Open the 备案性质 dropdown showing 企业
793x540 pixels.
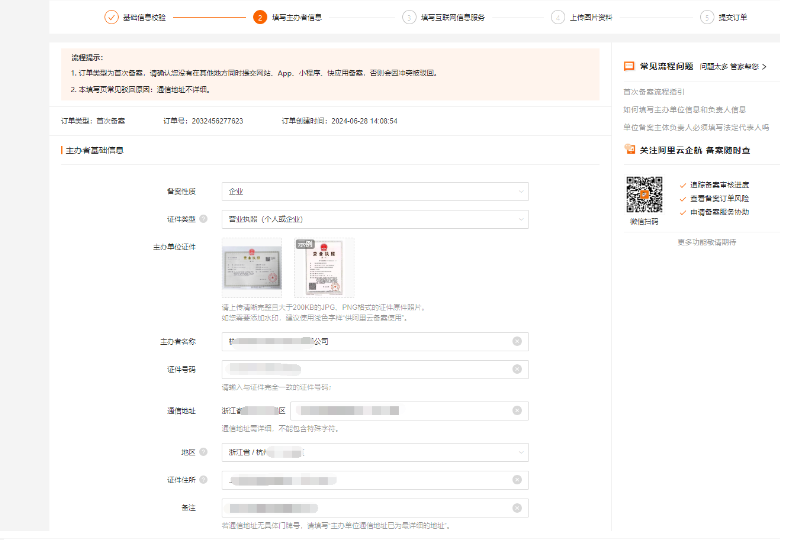pyautogui.click(x=374, y=192)
